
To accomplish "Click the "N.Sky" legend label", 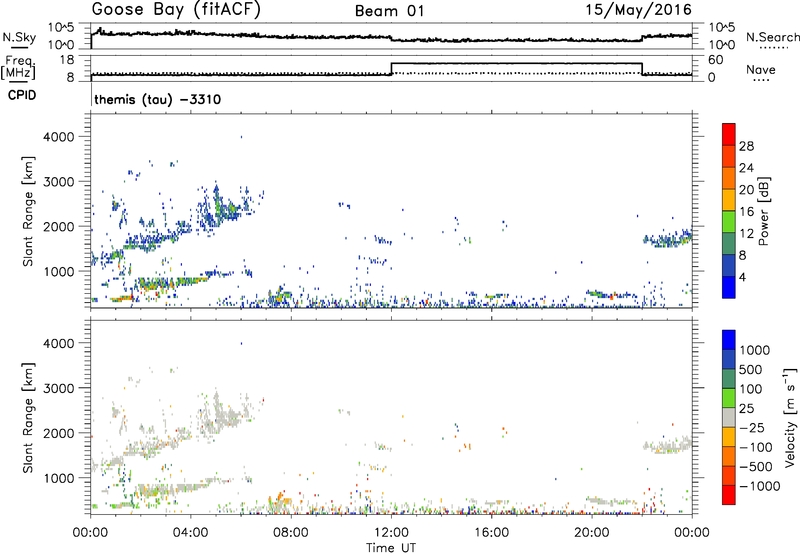I will click(x=19, y=37).
